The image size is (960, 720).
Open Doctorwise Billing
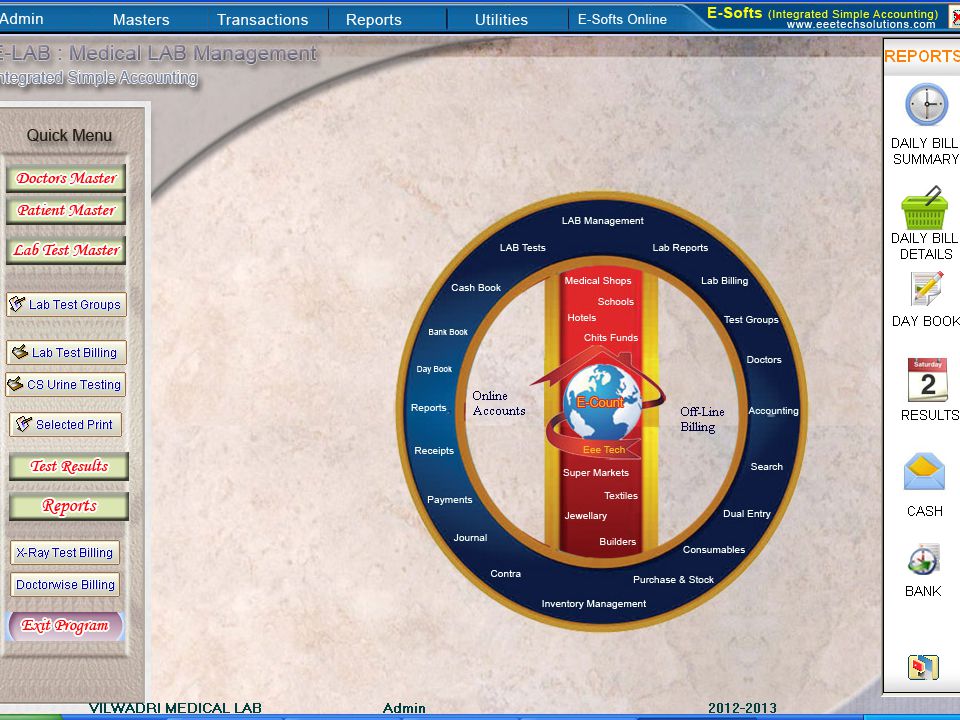pyautogui.click(x=65, y=584)
